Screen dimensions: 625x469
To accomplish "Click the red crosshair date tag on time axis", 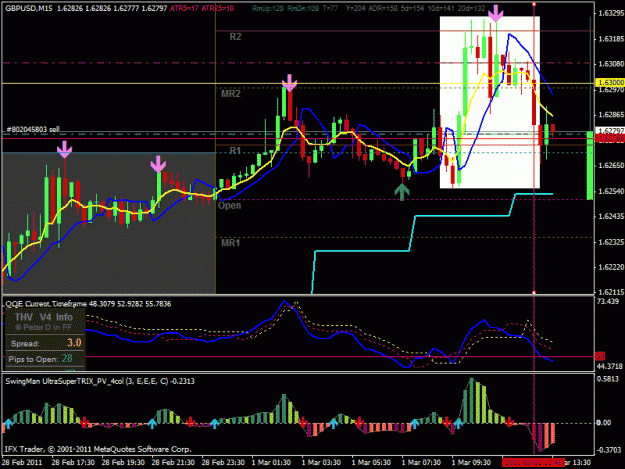I will coord(533,462).
